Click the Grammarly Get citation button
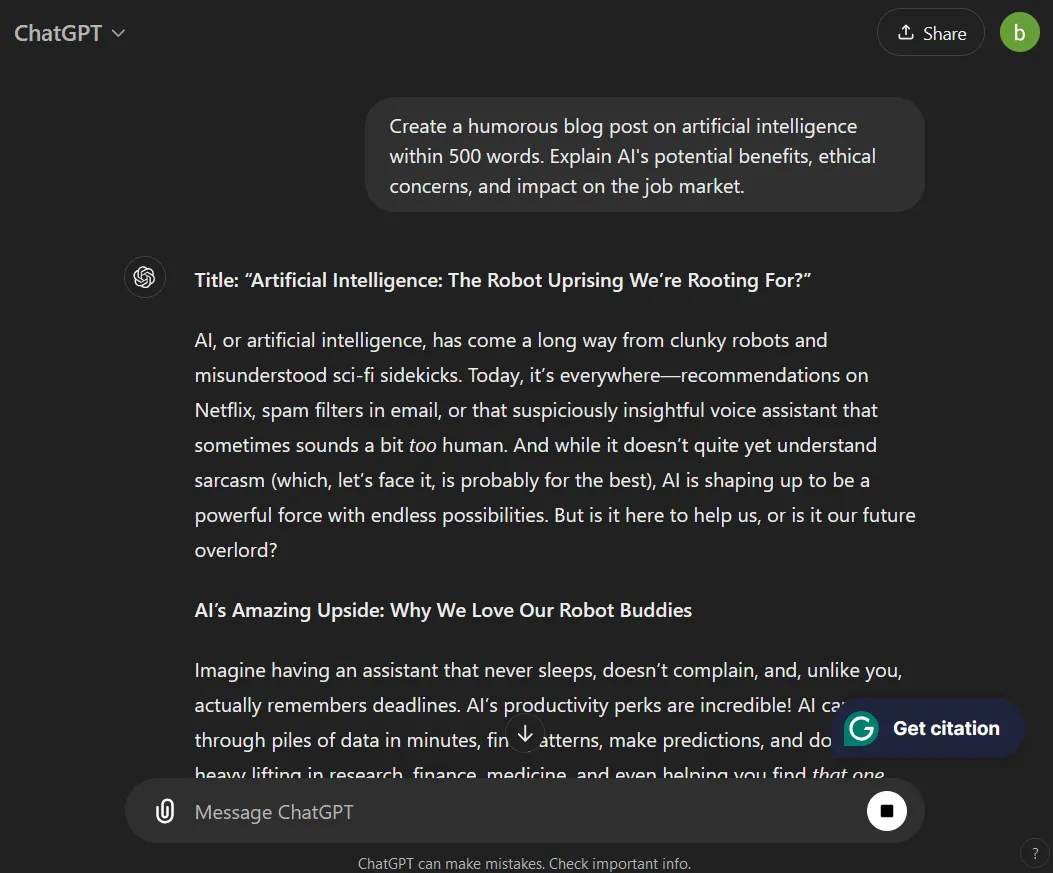Viewport: 1053px width, 873px height. tap(927, 728)
